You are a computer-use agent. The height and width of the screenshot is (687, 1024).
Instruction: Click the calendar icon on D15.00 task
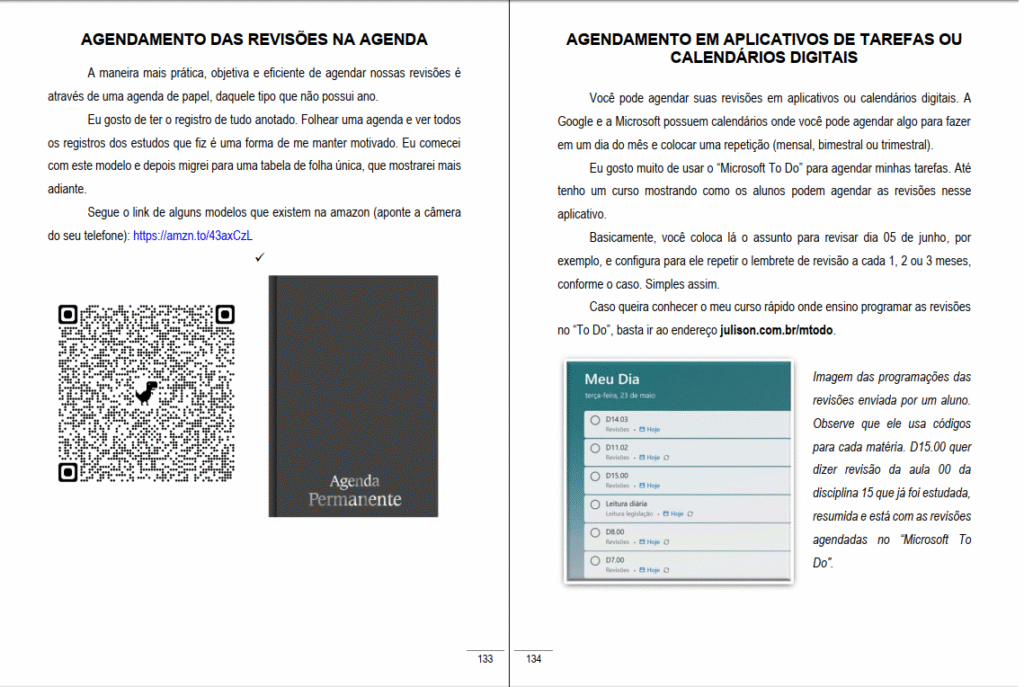point(643,485)
